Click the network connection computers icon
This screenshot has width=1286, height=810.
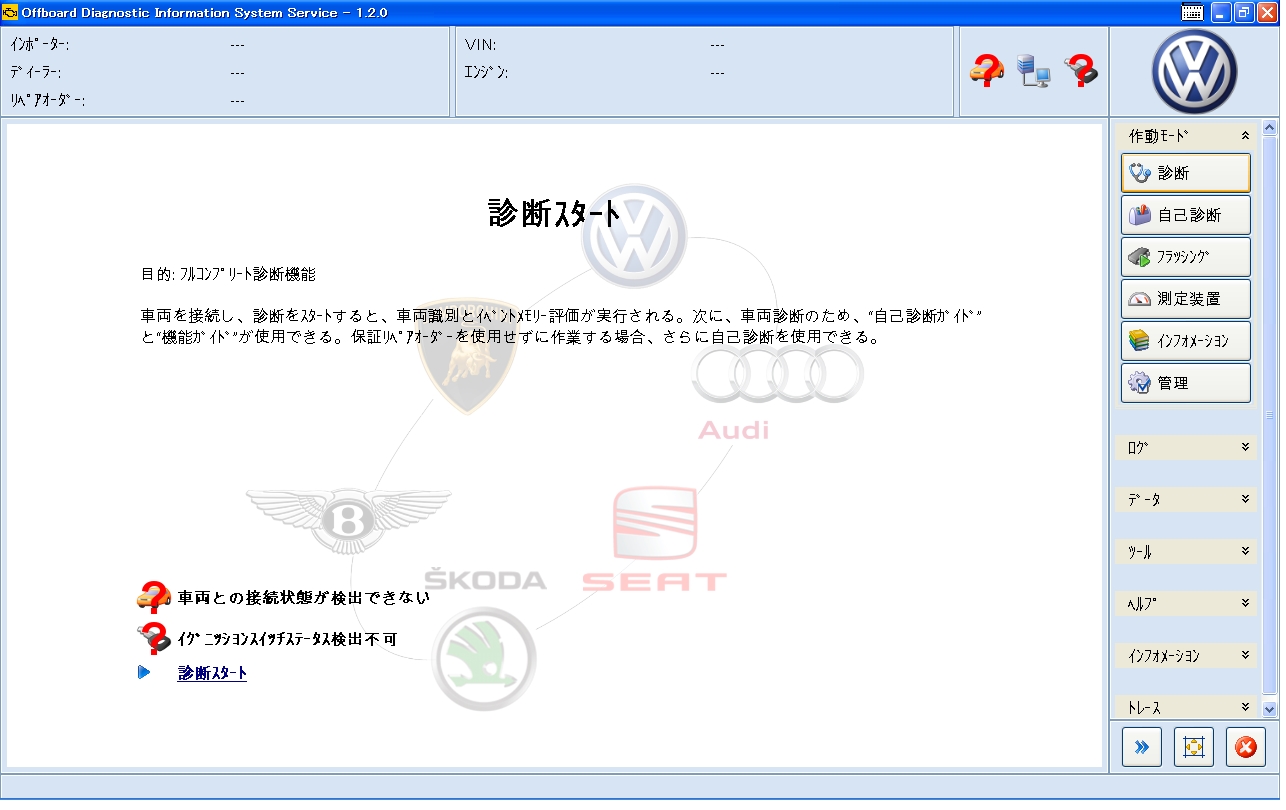click(1033, 71)
